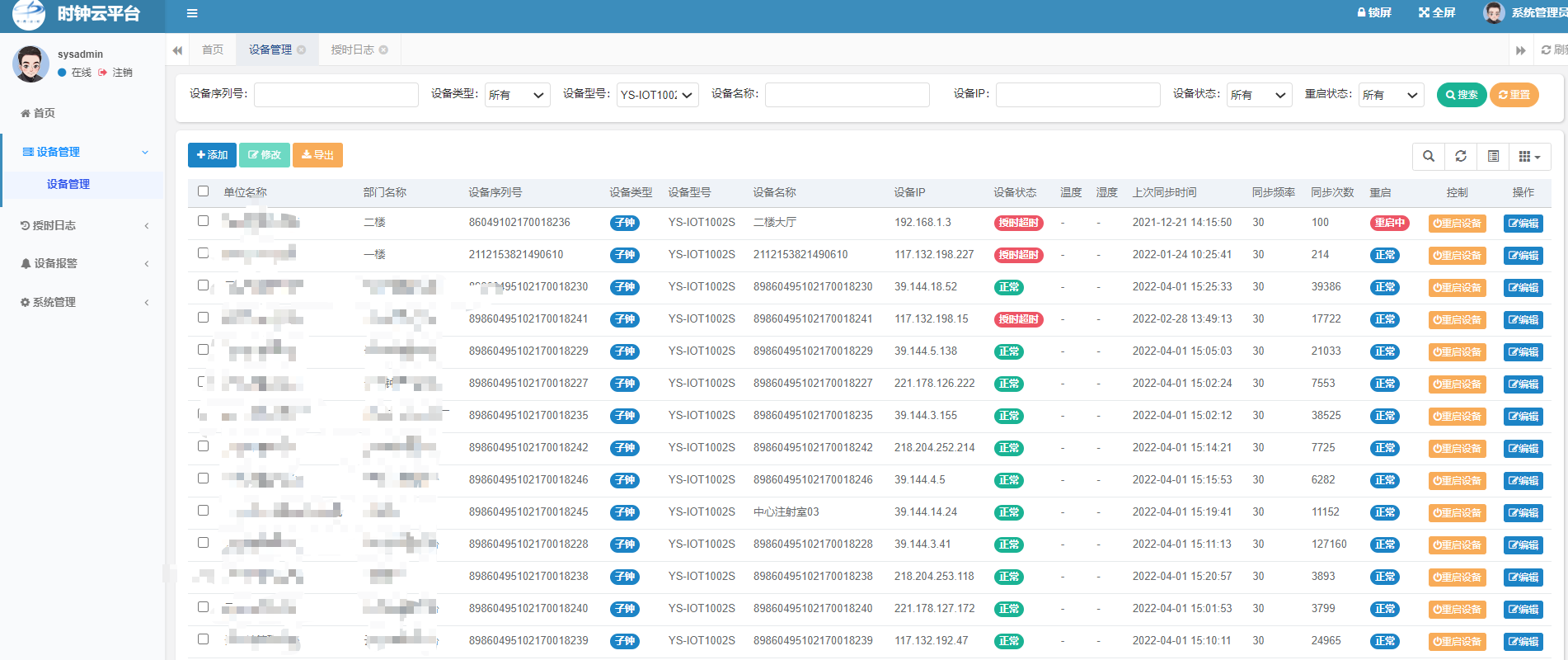Click the 添加 add button
Screen dimensions: 1568x660
tap(212, 155)
